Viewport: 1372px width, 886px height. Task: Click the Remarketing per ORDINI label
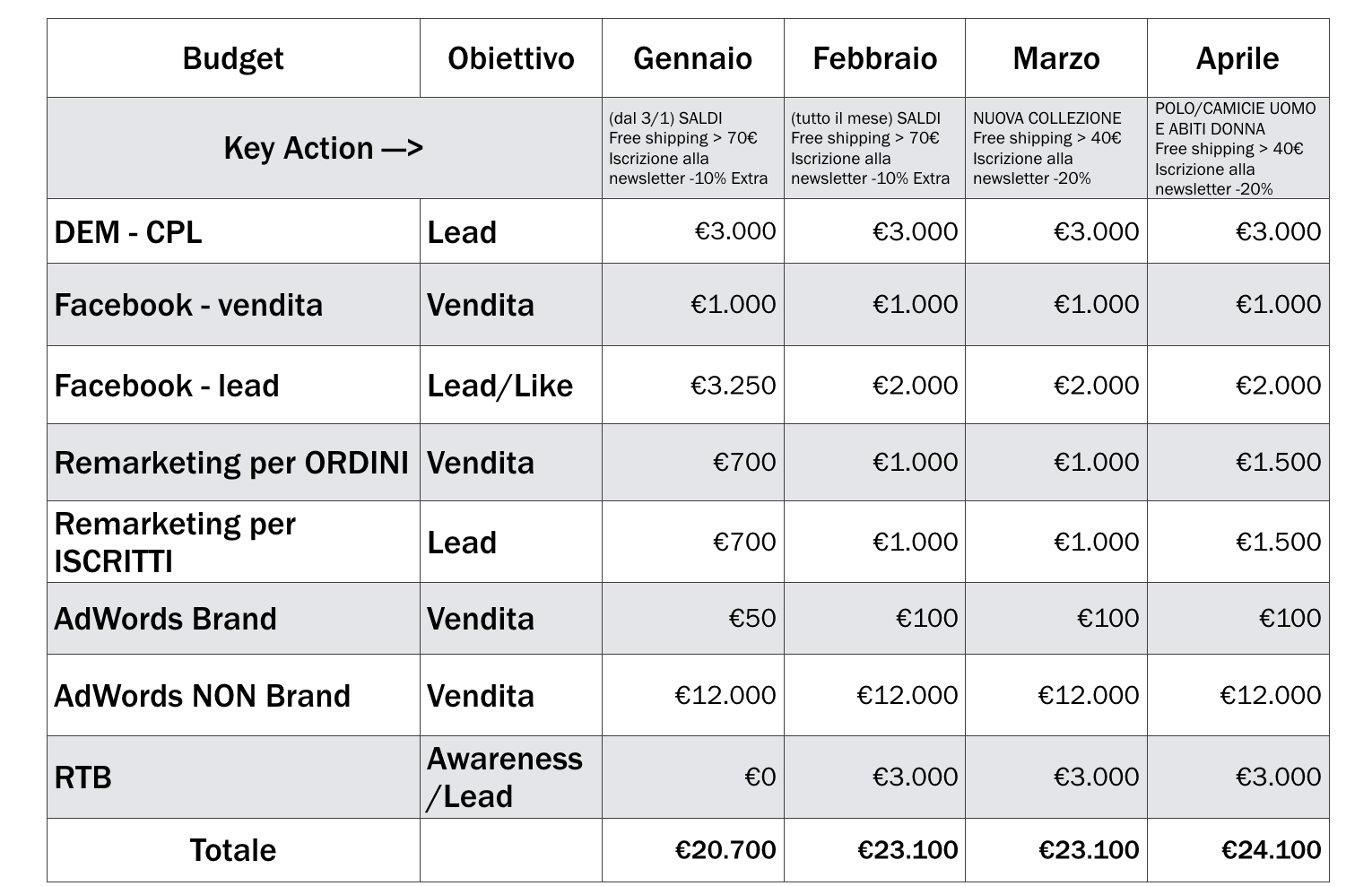pyautogui.click(x=231, y=463)
